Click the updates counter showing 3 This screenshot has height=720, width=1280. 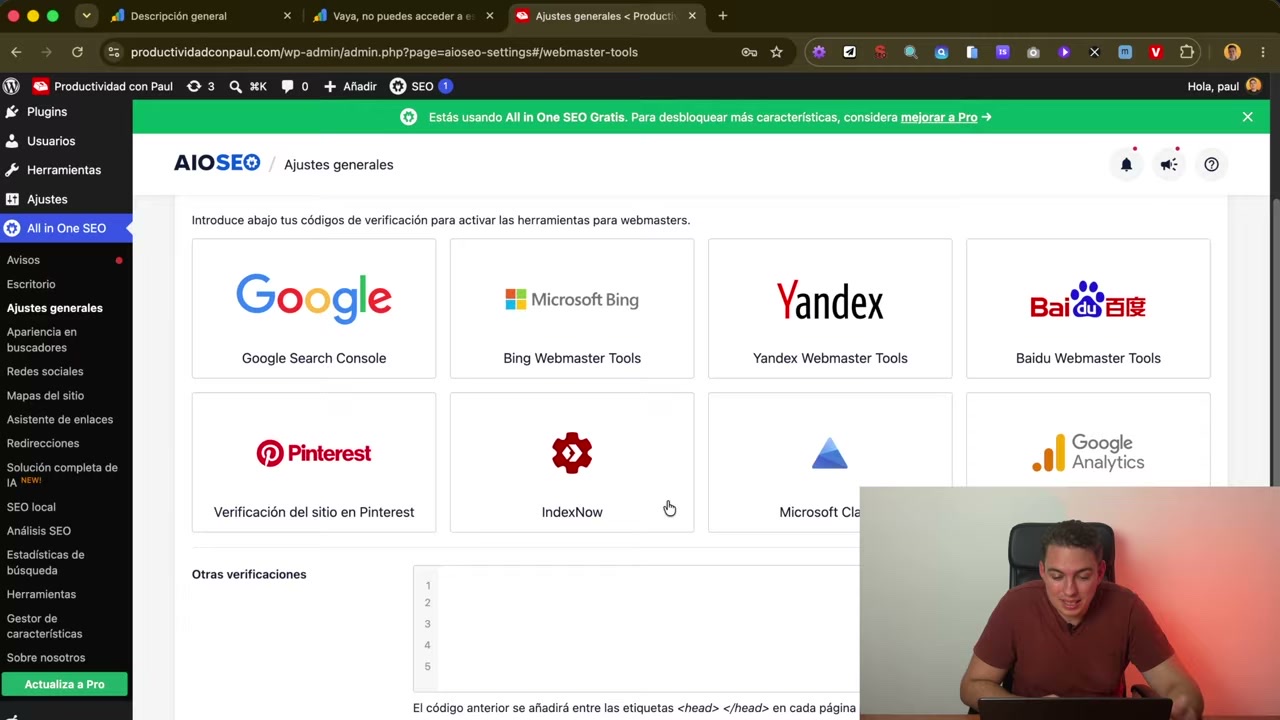[201, 86]
